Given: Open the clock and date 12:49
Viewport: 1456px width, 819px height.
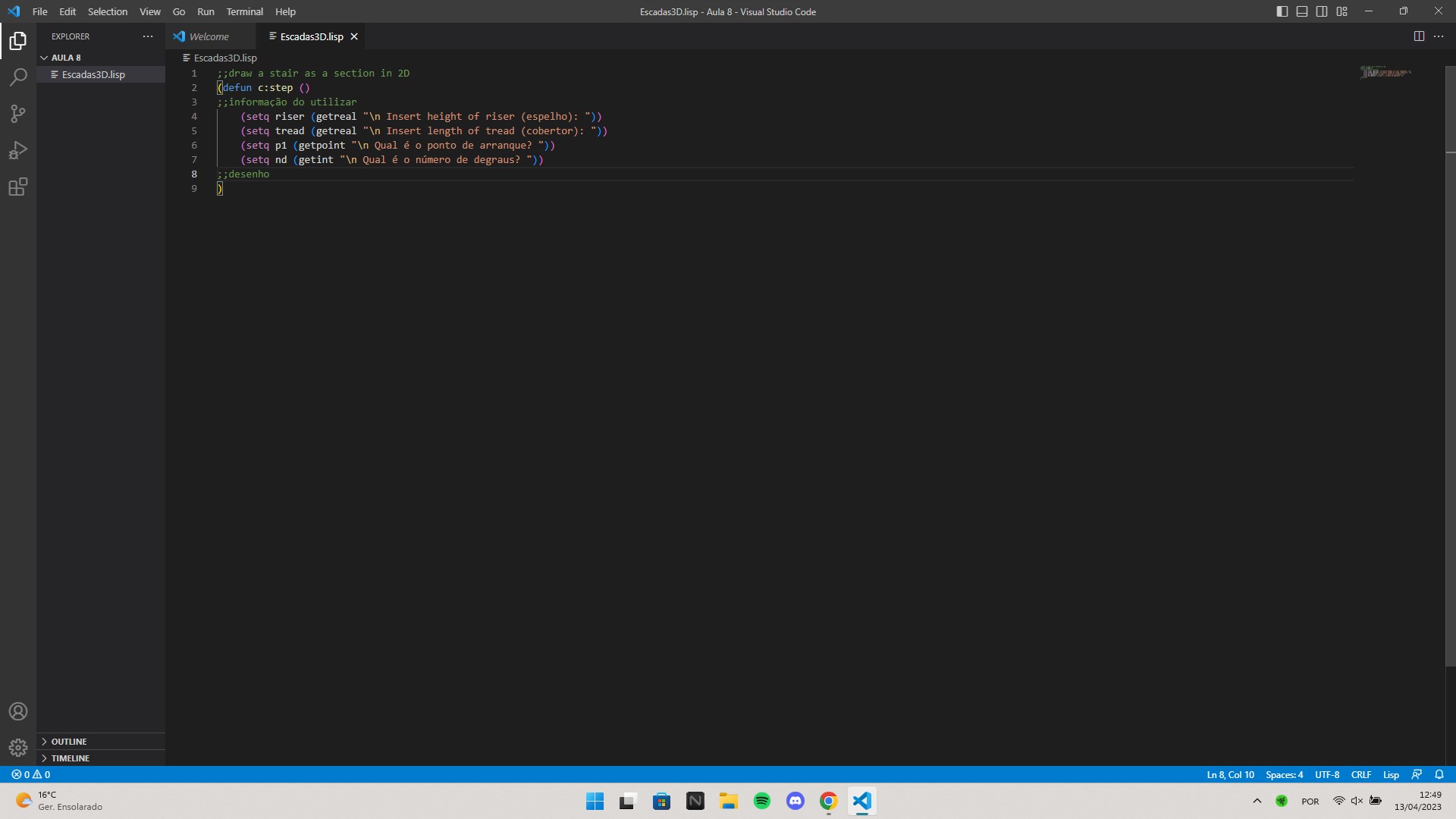Looking at the screenshot, I should 1418,801.
